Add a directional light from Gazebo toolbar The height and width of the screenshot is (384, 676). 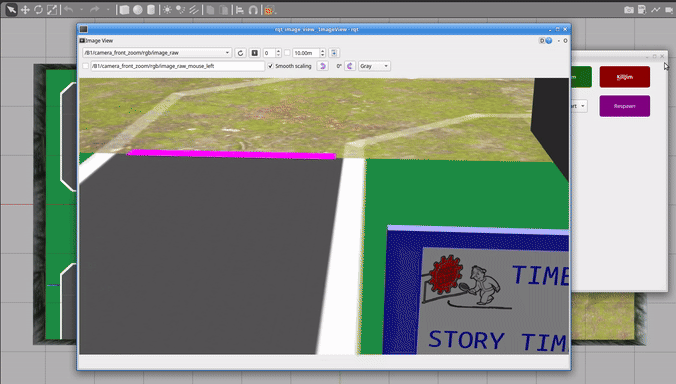click(x=194, y=9)
